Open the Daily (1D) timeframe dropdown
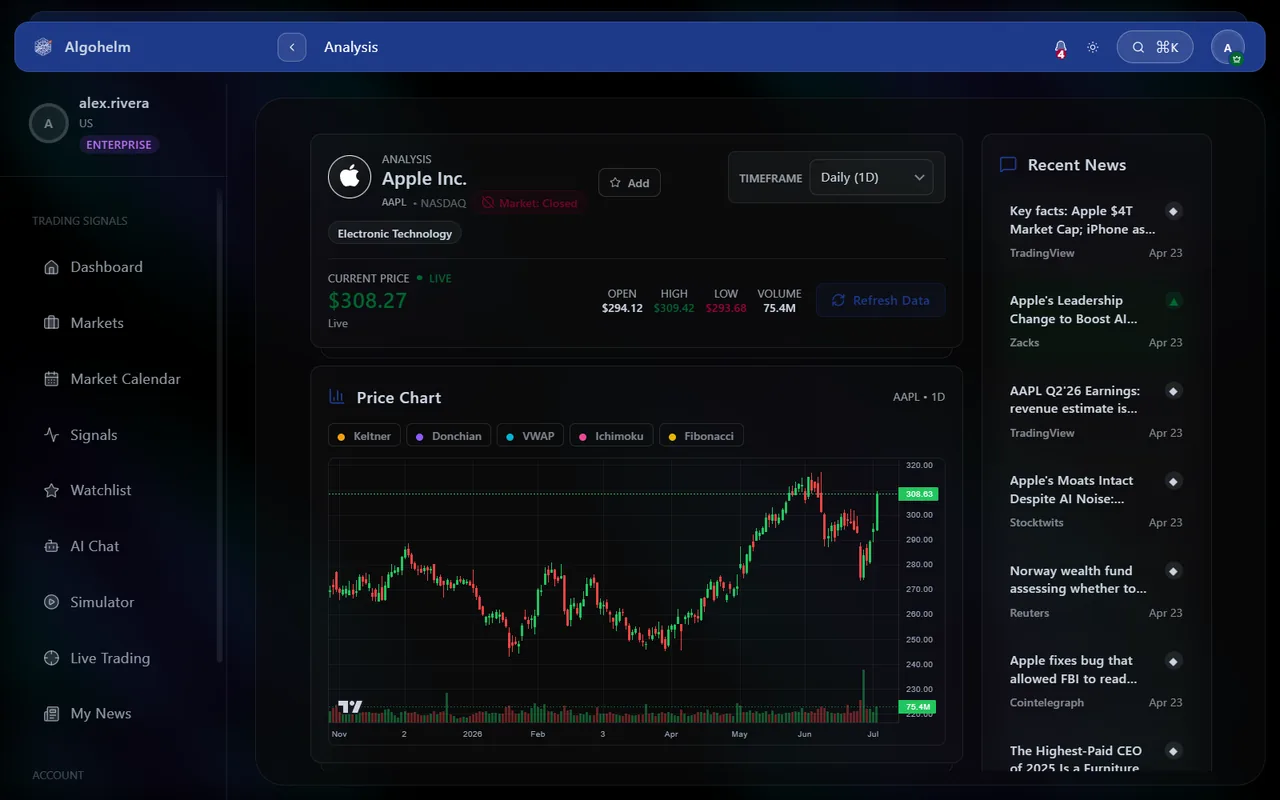The image size is (1280, 800). (x=871, y=177)
